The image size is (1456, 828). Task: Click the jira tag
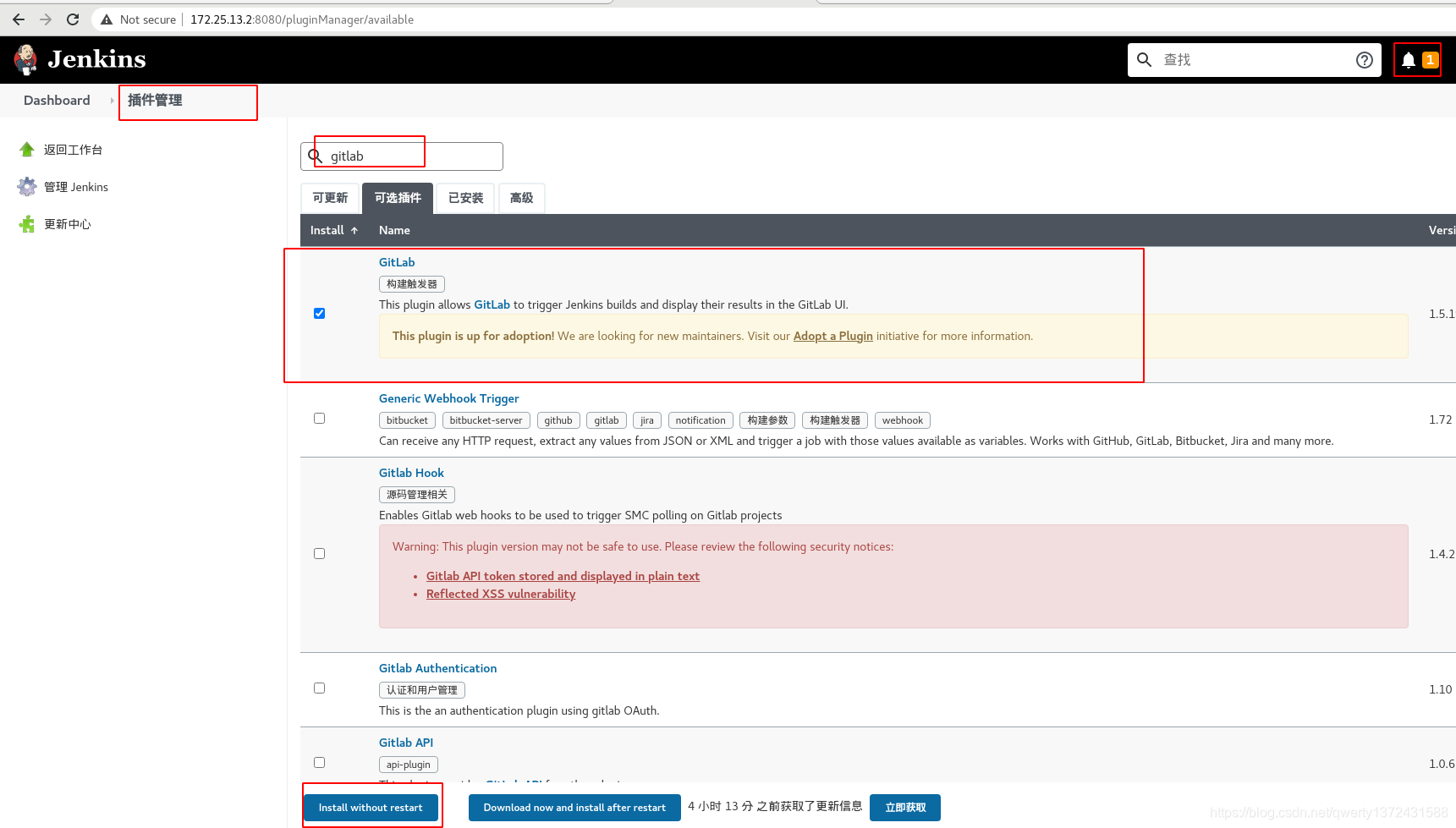(x=647, y=420)
